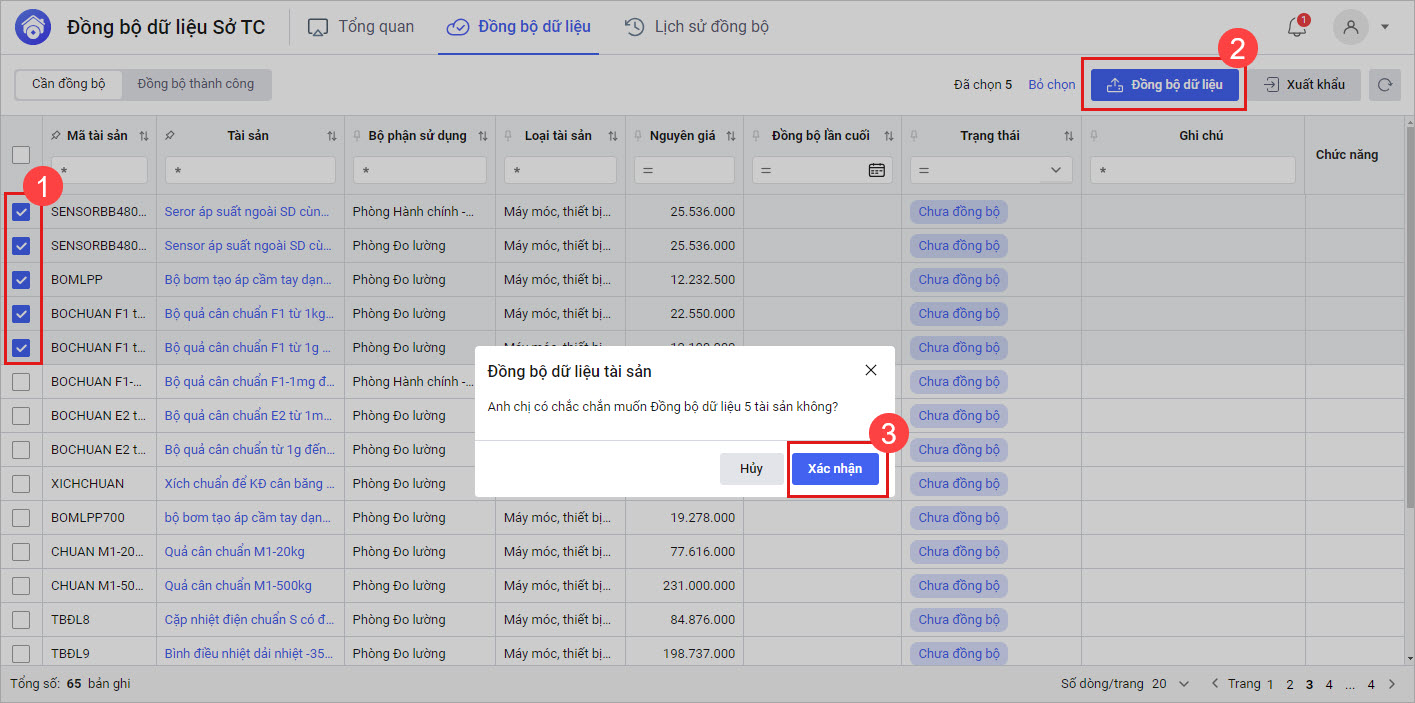Screen dimensions: 1415x703
Task: Sort by Nguyên giá column
Action: 731,136
